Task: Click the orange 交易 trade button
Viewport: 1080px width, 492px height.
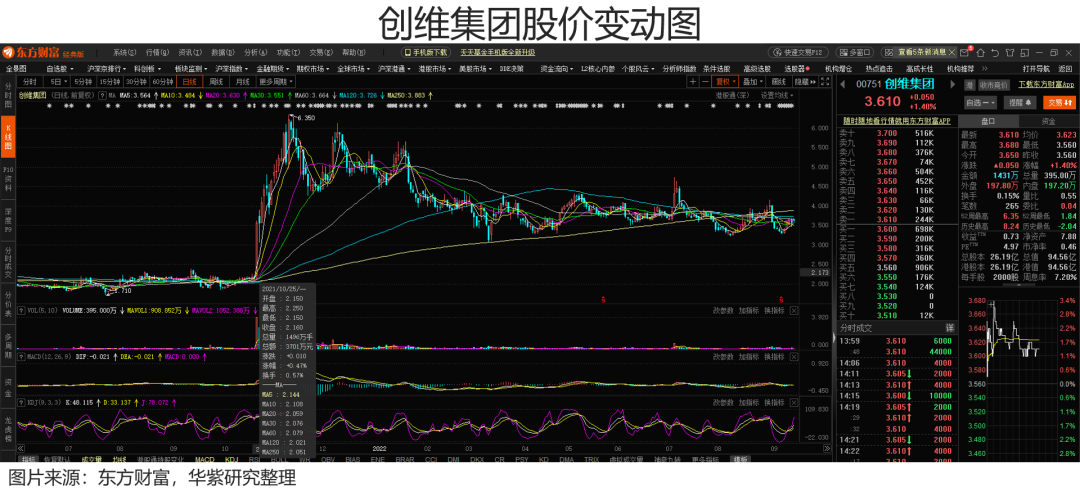Action: [1059, 102]
